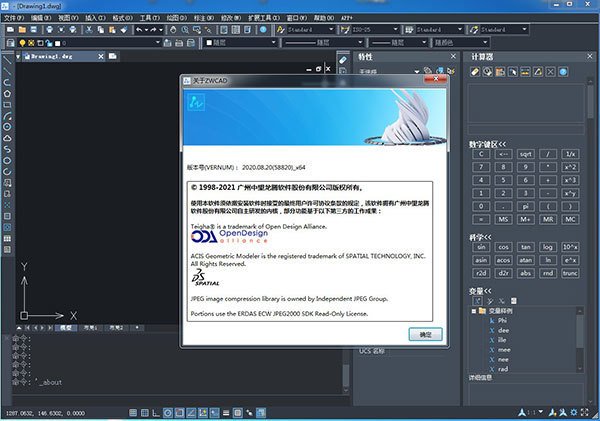
Task: Click the calculator MS memory button
Action: (503, 219)
